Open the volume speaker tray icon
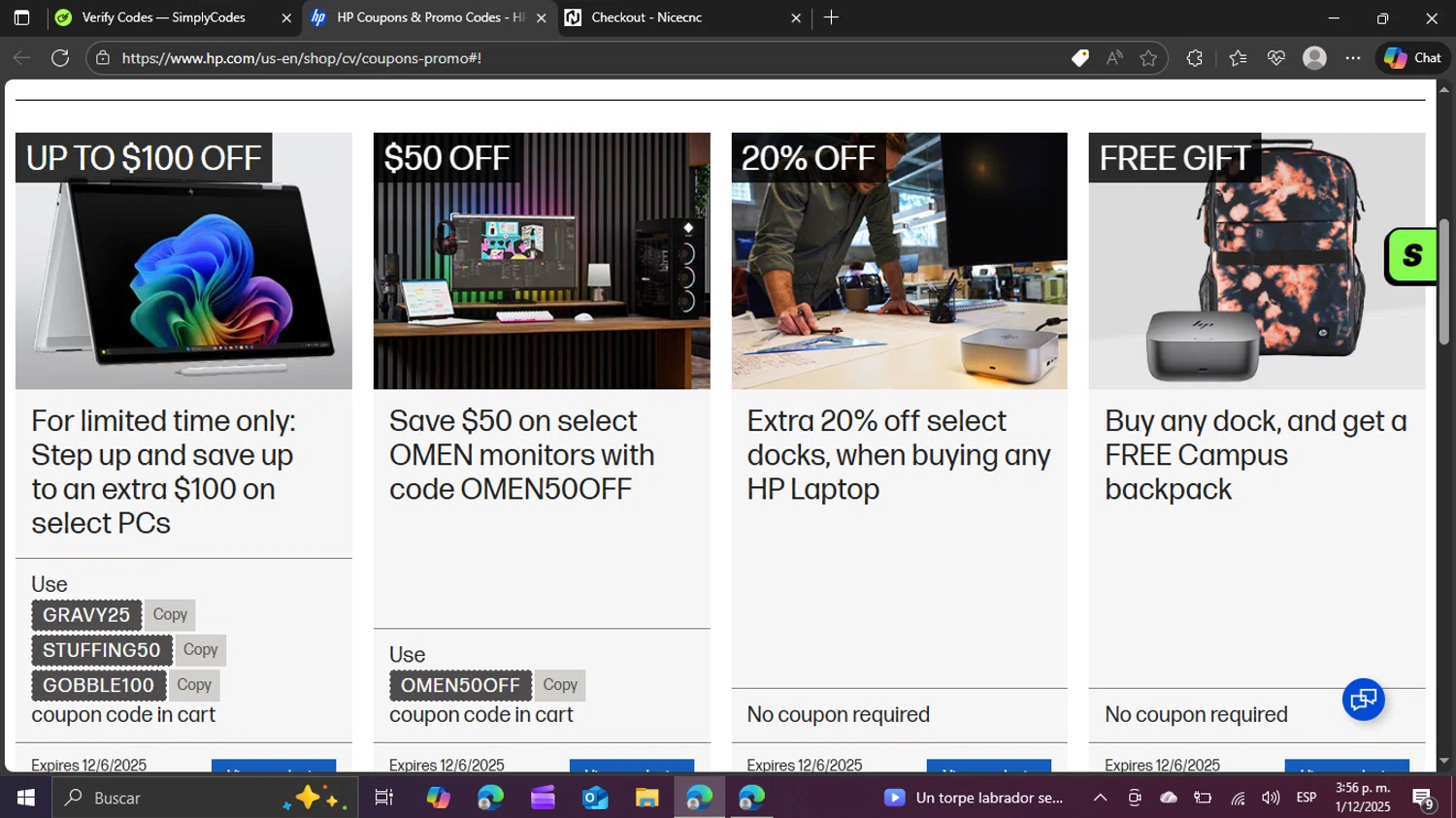1456x818 pixels. (x=1272, y=798)
